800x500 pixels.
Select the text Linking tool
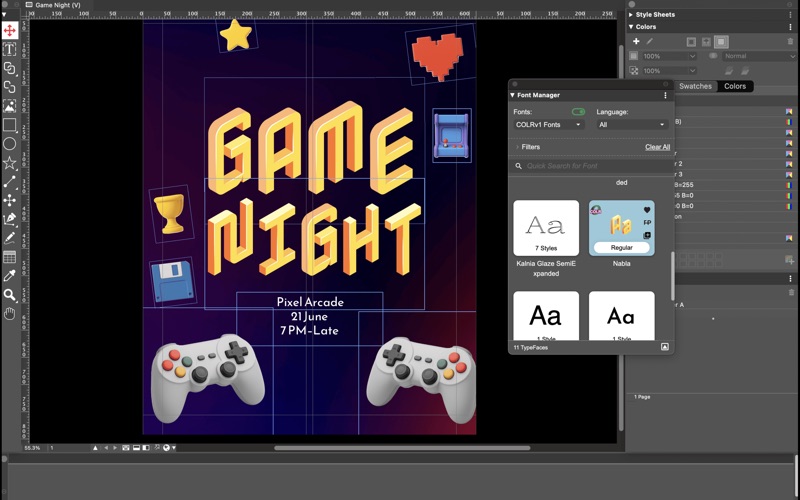pyautogui.click(x=10, y=68)
